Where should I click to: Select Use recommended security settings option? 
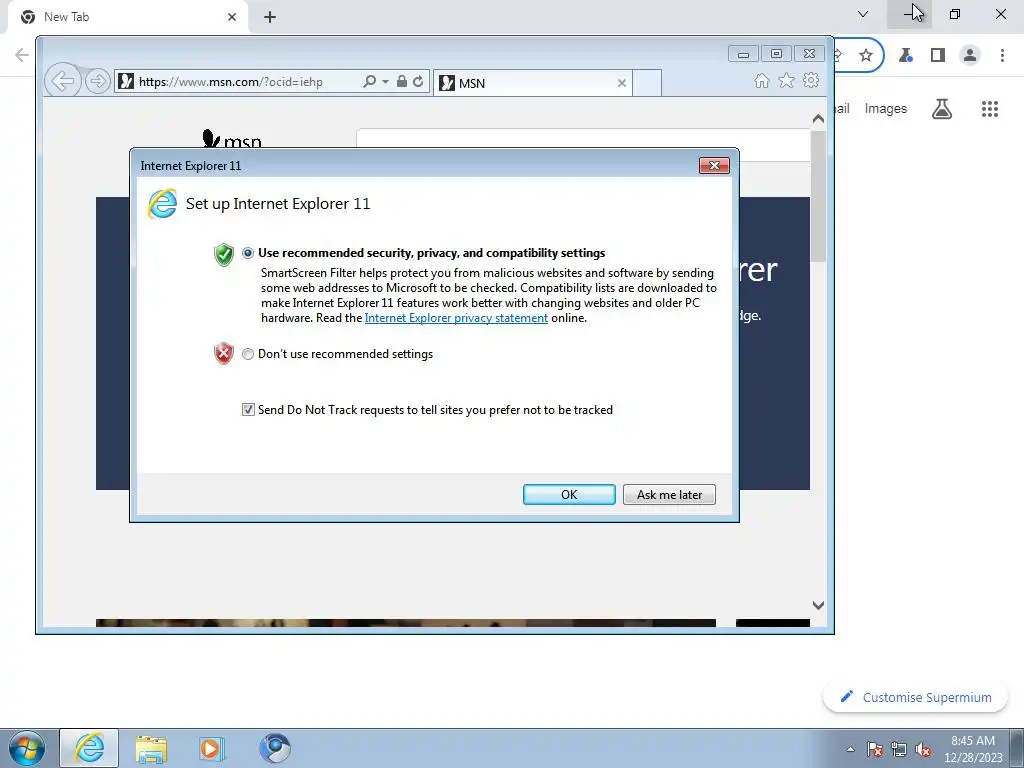pyautogui.click(x=248, y=253)
